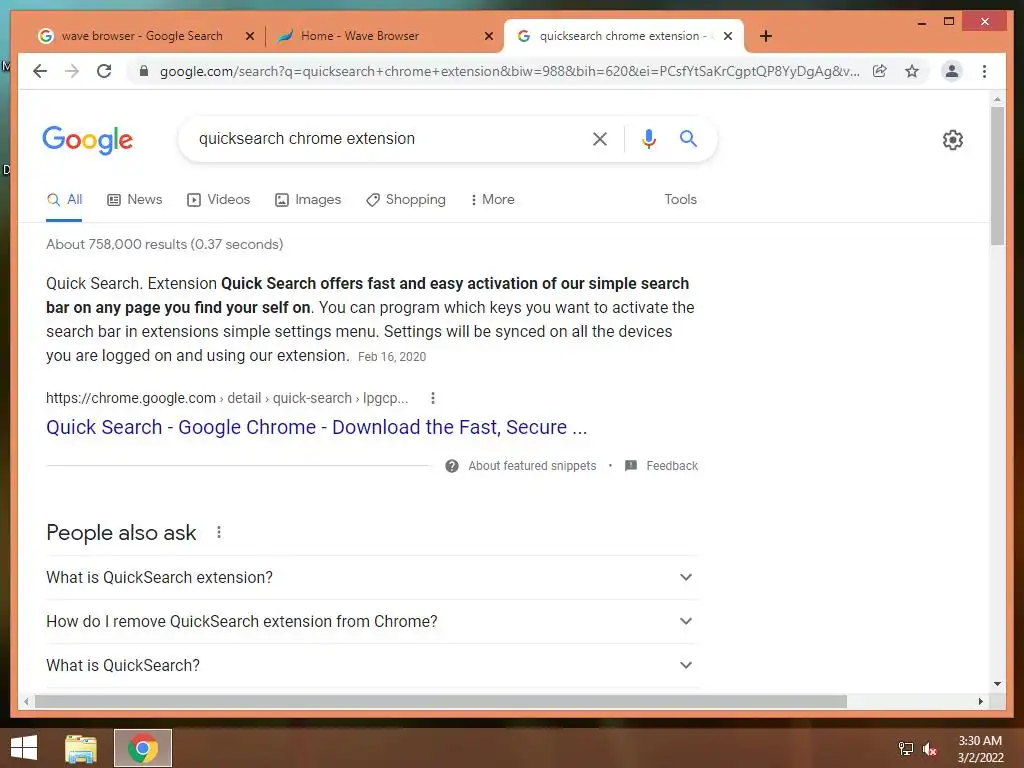Click Chrome icon in taskbar
Image resolution: width=1024 pixels, height=768 pixels.
coord(143,748)
